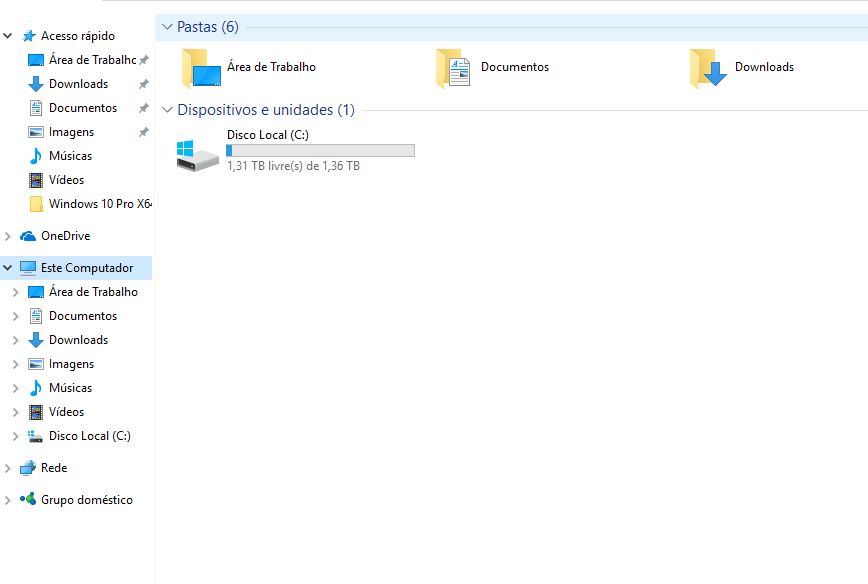Select Vídeos label under Acesso rápido
Image resolution: width=868 pixels, height=584 pixels.
coord(66,180)
